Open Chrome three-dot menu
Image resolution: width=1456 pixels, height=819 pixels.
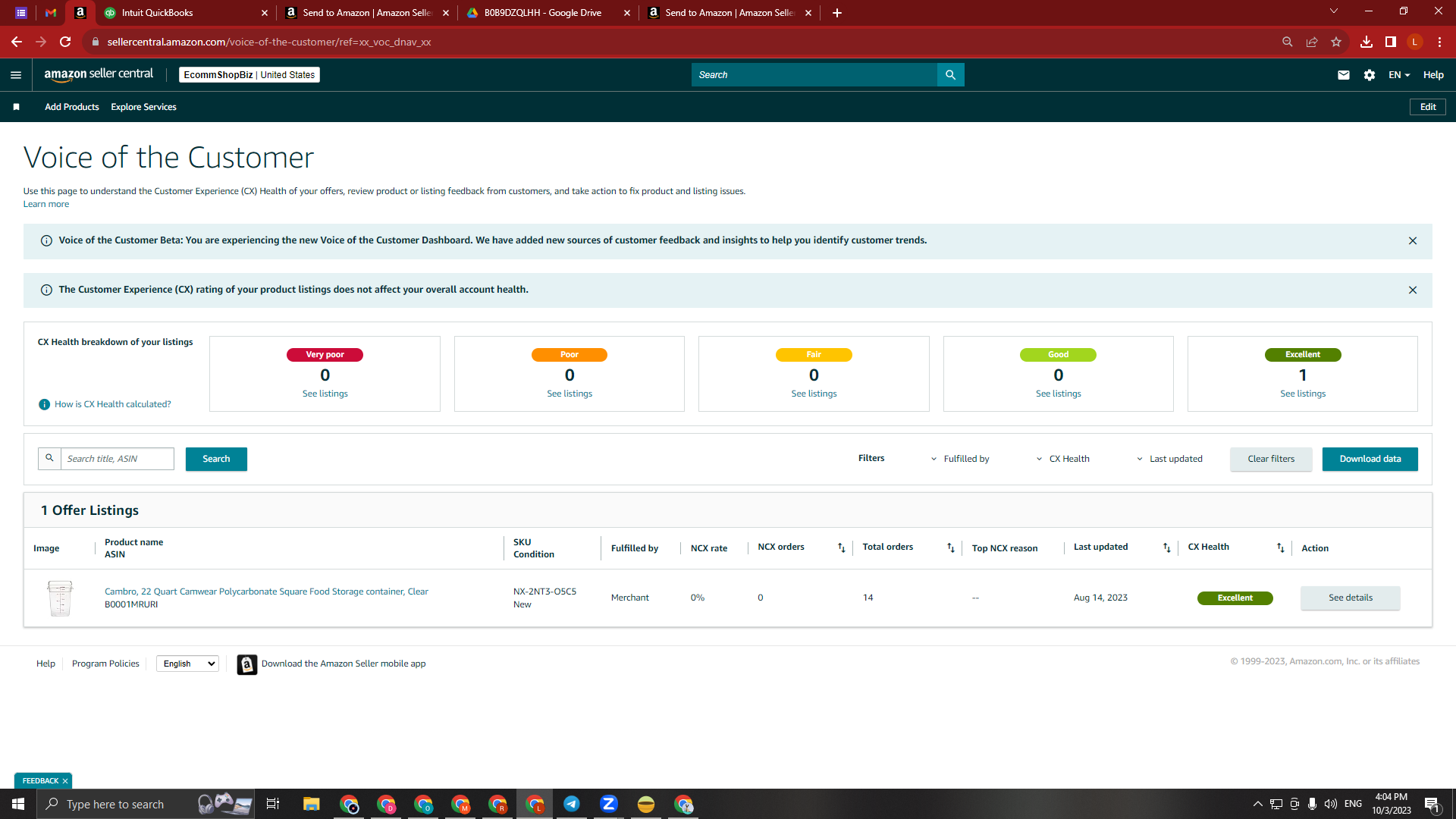(1439, 42)
